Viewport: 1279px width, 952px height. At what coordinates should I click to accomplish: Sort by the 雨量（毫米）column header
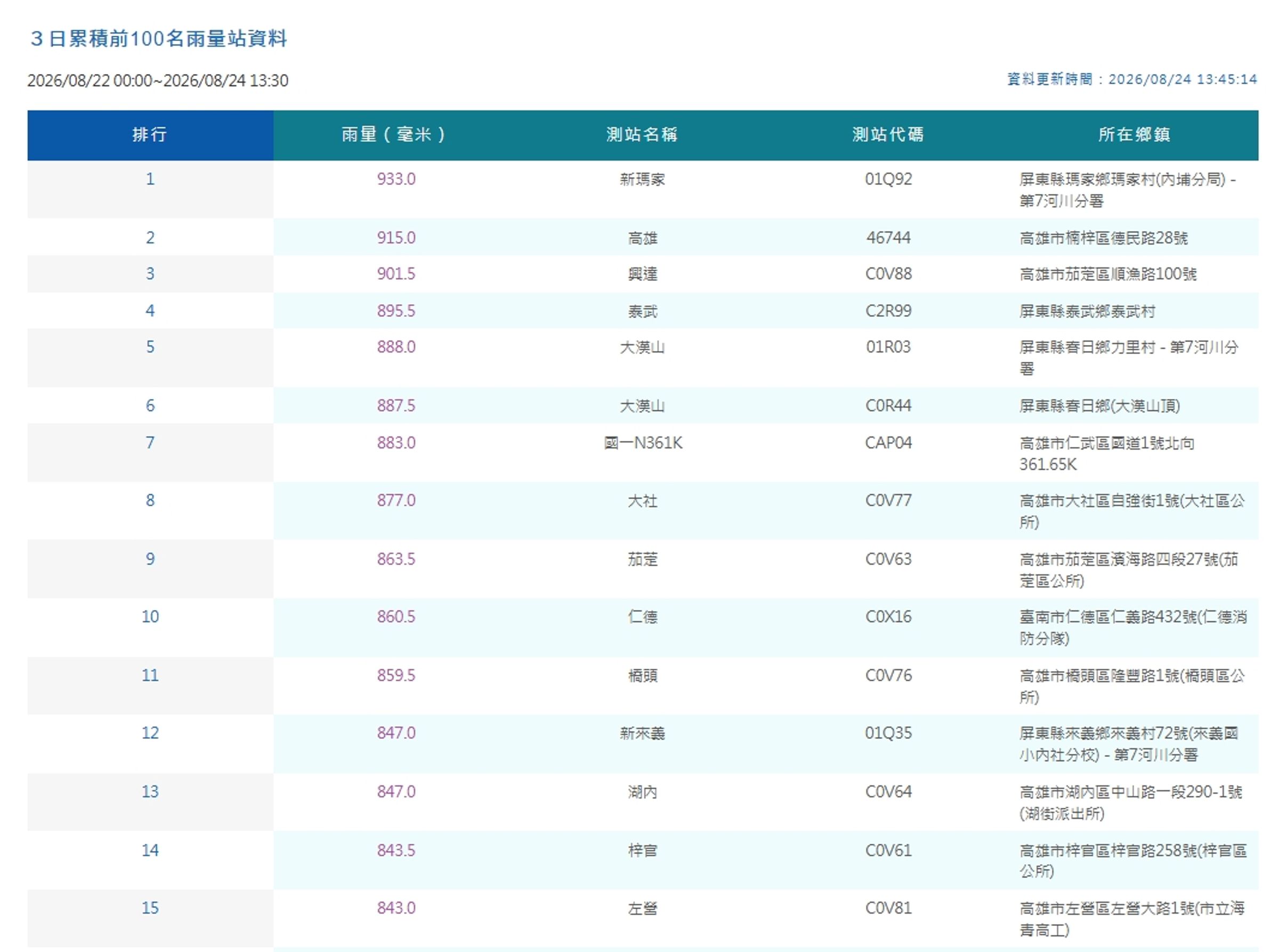(x=396, y=135)
